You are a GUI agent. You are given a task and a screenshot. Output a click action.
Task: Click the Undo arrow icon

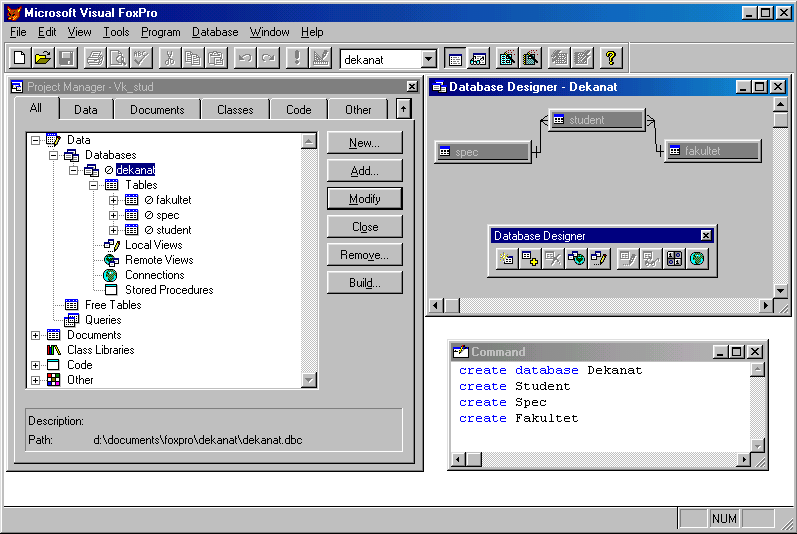click(245, 58)
